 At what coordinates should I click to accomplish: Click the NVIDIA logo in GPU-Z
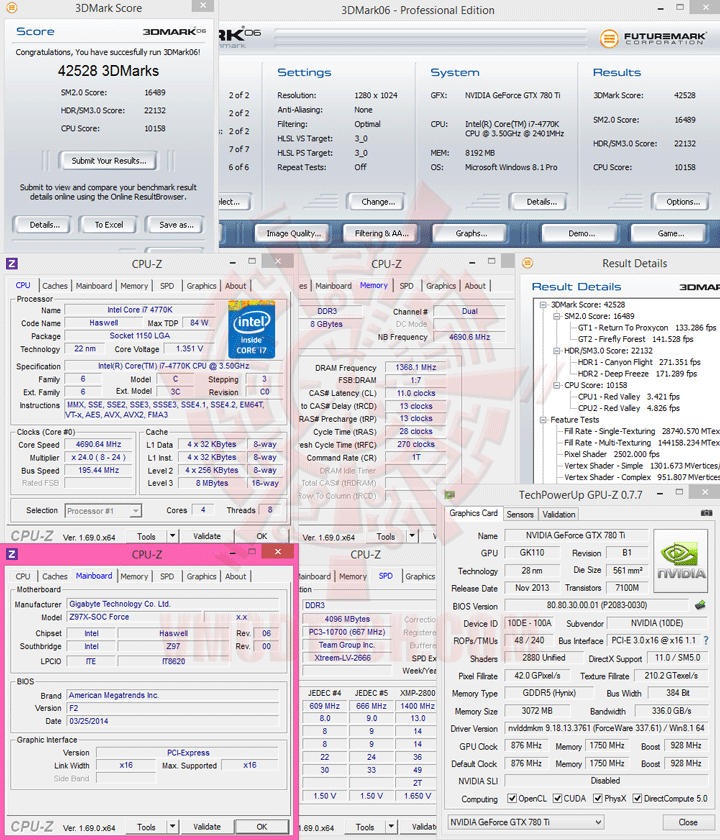pyautogui.click(x=680, y=560)
